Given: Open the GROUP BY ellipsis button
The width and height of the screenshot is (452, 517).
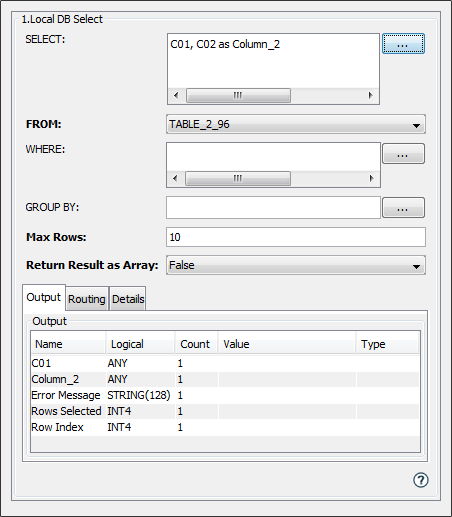Looking at the screenshot, I should pyautogui.click(x=403, y=208).
